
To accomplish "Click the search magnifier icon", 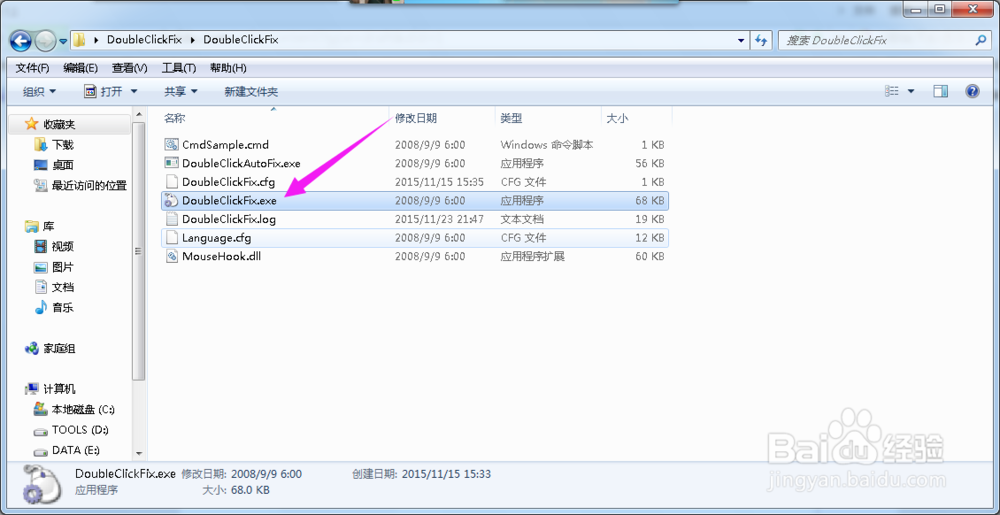I will [980, 40].
